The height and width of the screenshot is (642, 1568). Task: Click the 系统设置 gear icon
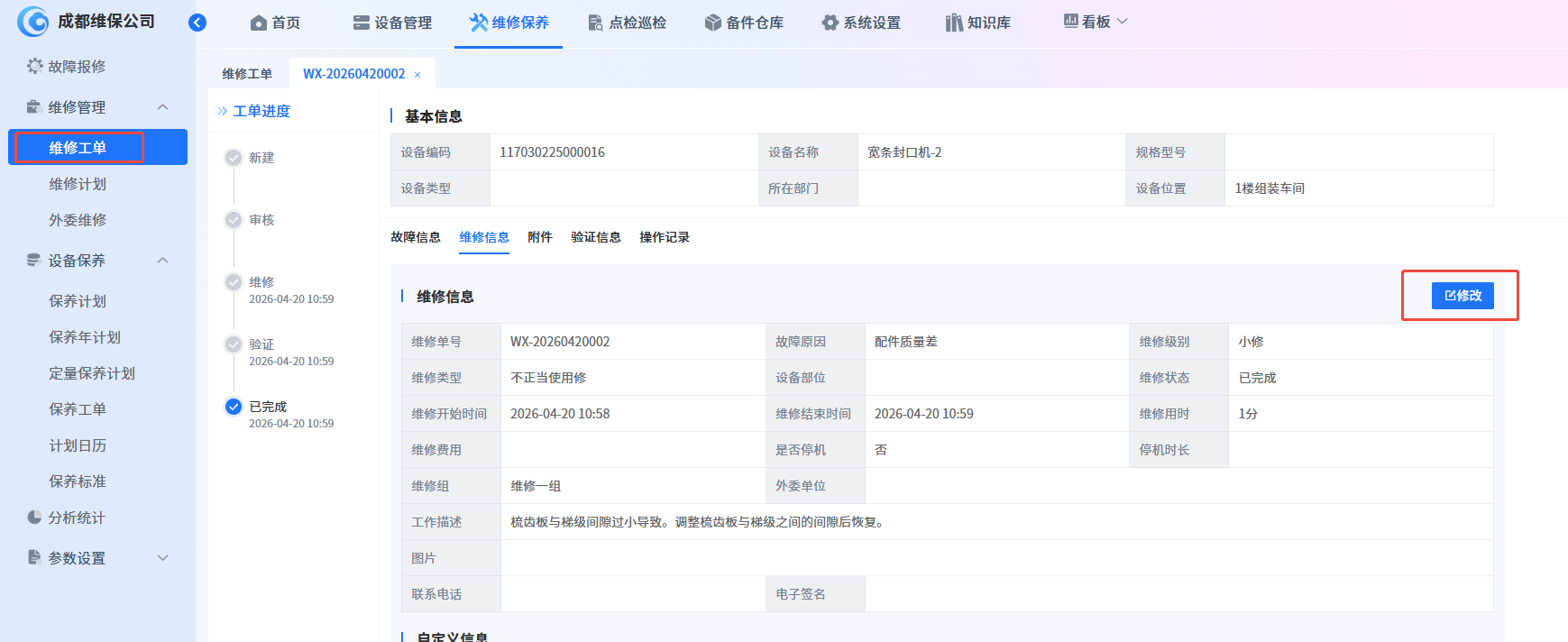tap(830, 23)
